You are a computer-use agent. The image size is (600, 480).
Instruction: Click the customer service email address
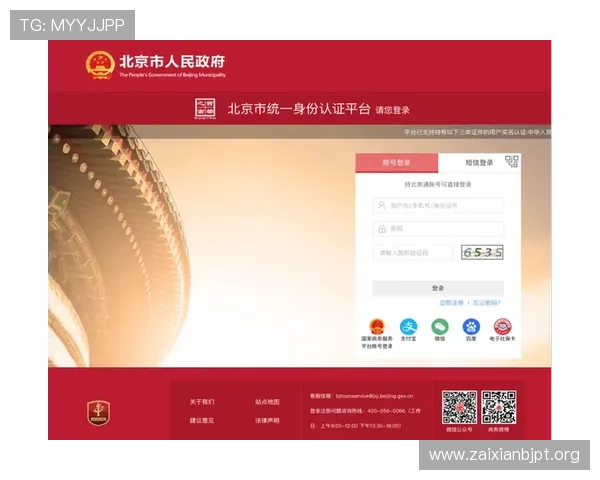[374, 396]
